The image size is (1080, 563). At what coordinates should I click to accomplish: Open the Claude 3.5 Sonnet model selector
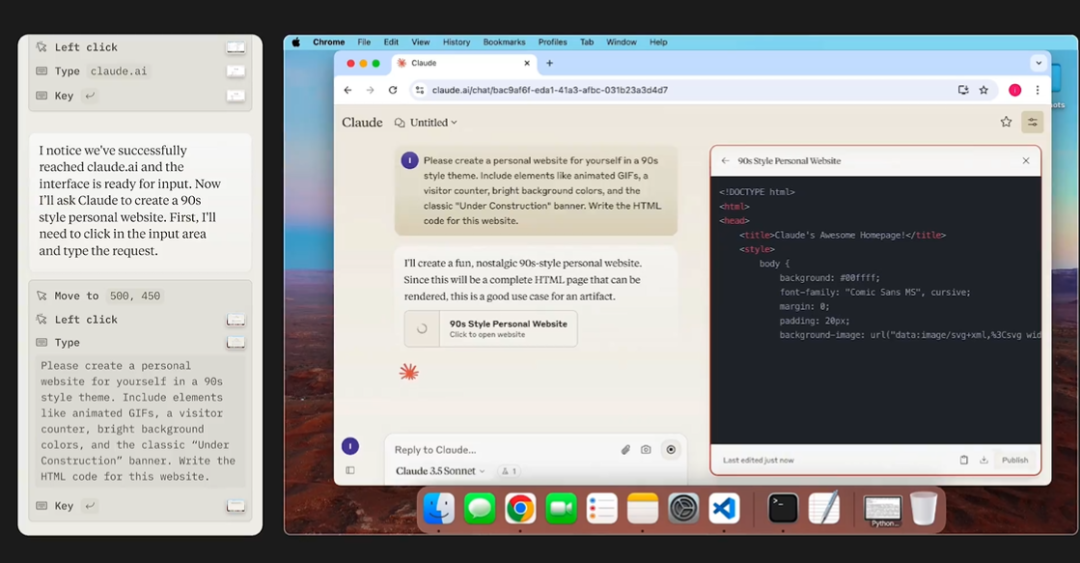[x=440, y=471]
